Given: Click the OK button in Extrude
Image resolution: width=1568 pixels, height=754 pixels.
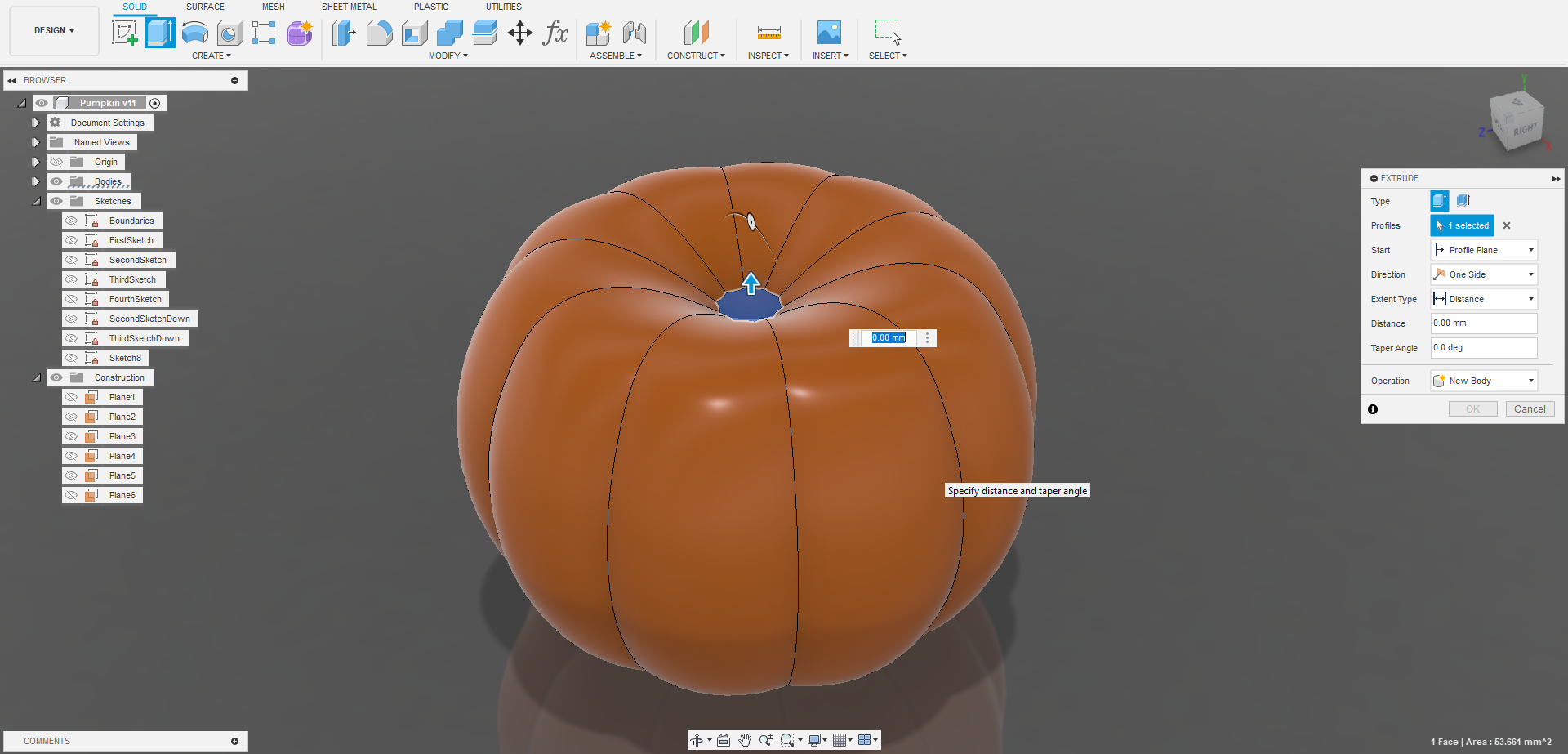Looking at the screenshot, I should 1472,409.
